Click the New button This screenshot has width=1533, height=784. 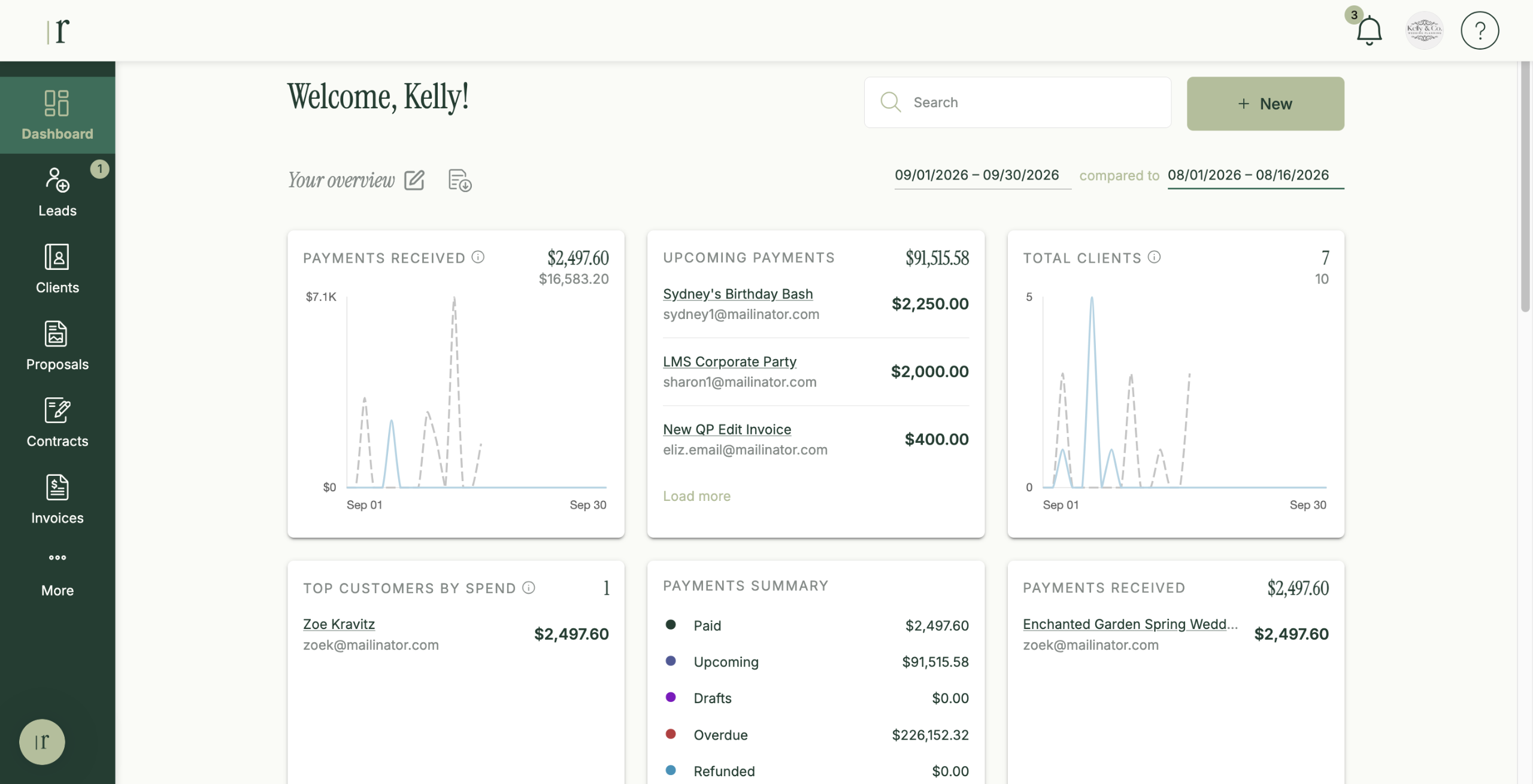tap(1265, 104)
